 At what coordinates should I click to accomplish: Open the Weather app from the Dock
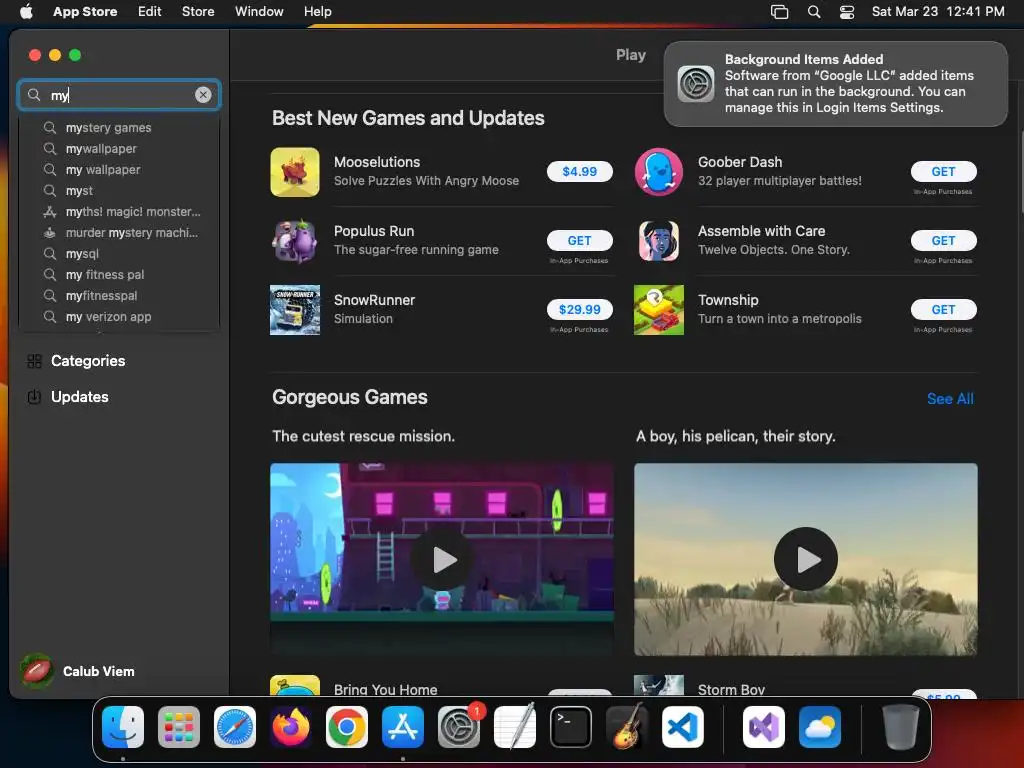pyautogui.click(x=820, y=727)
